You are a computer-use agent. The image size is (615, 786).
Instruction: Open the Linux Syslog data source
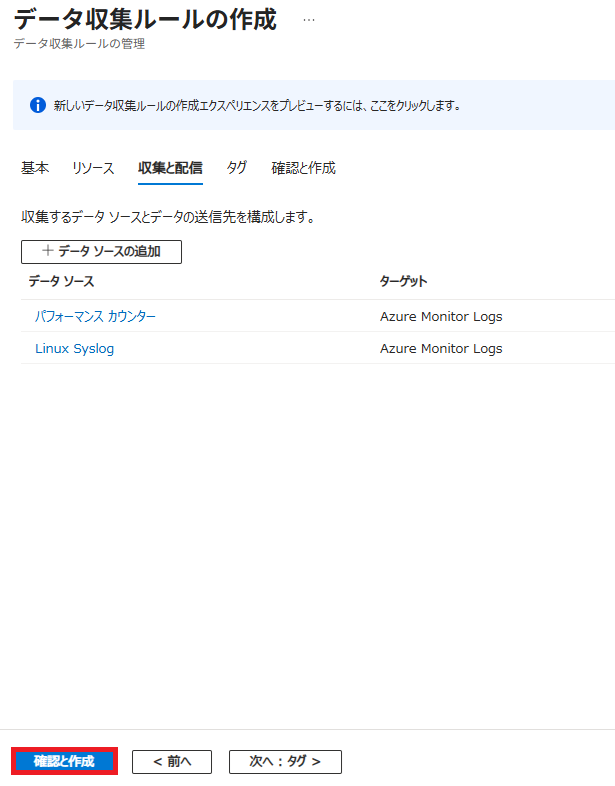(x=74, y=348)
